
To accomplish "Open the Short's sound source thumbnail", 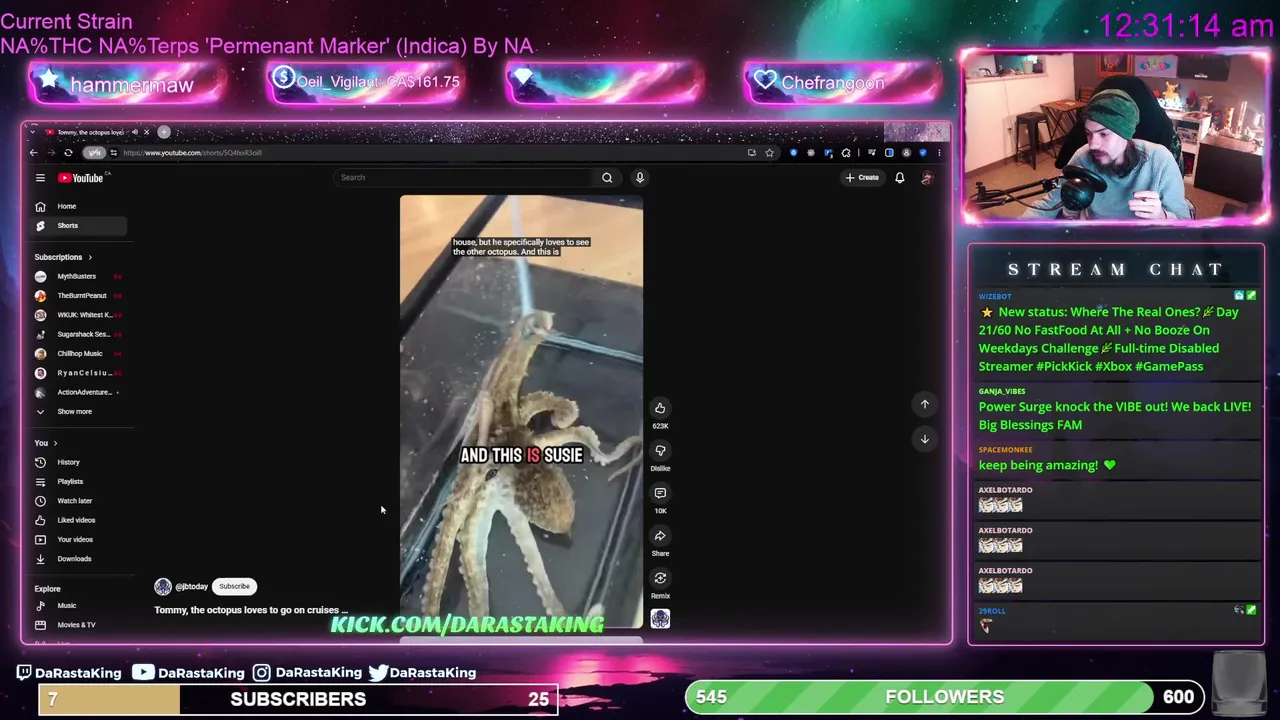I will (x=660, y=619).
